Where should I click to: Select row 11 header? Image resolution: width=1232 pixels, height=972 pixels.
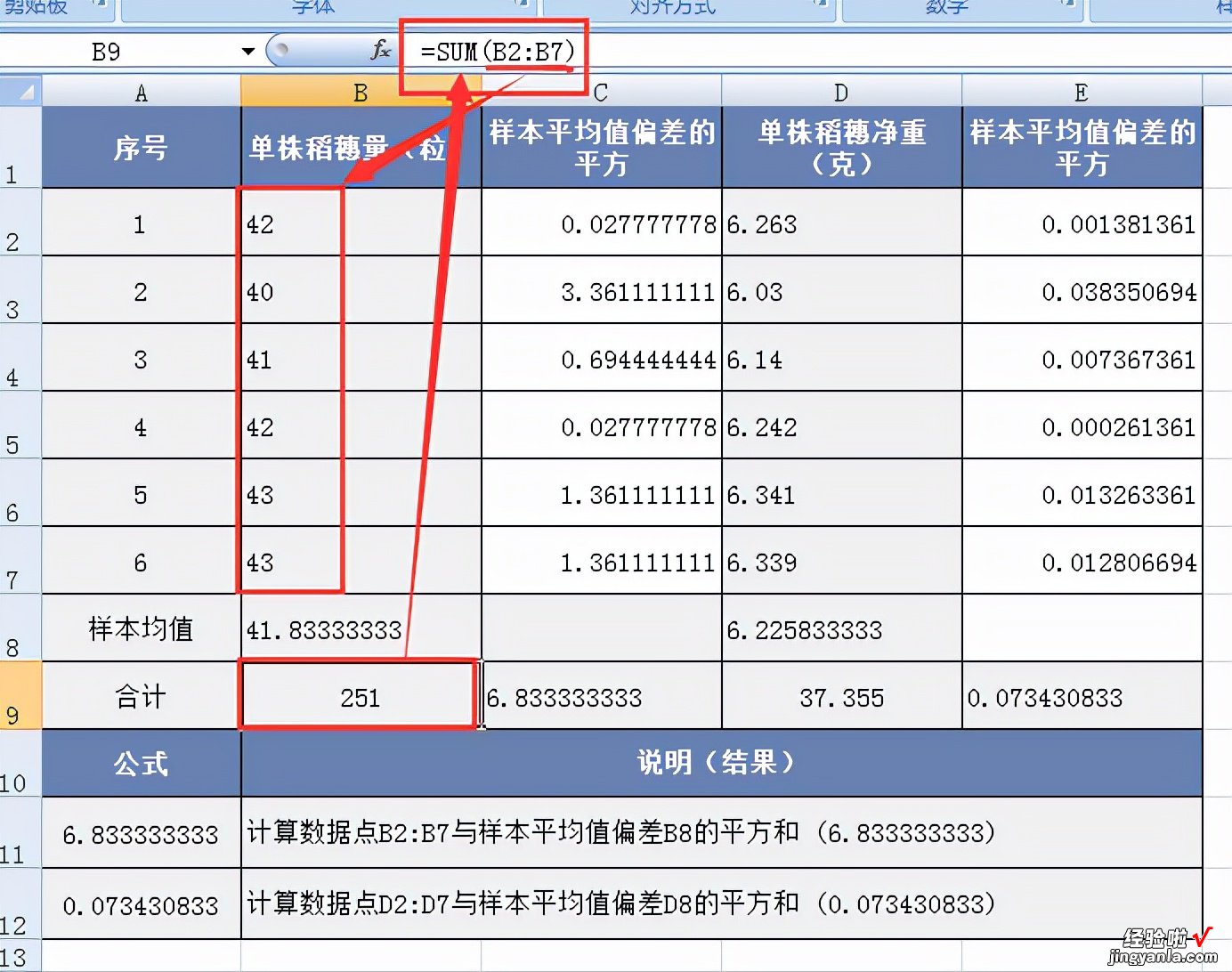click(x=20, y=832)
